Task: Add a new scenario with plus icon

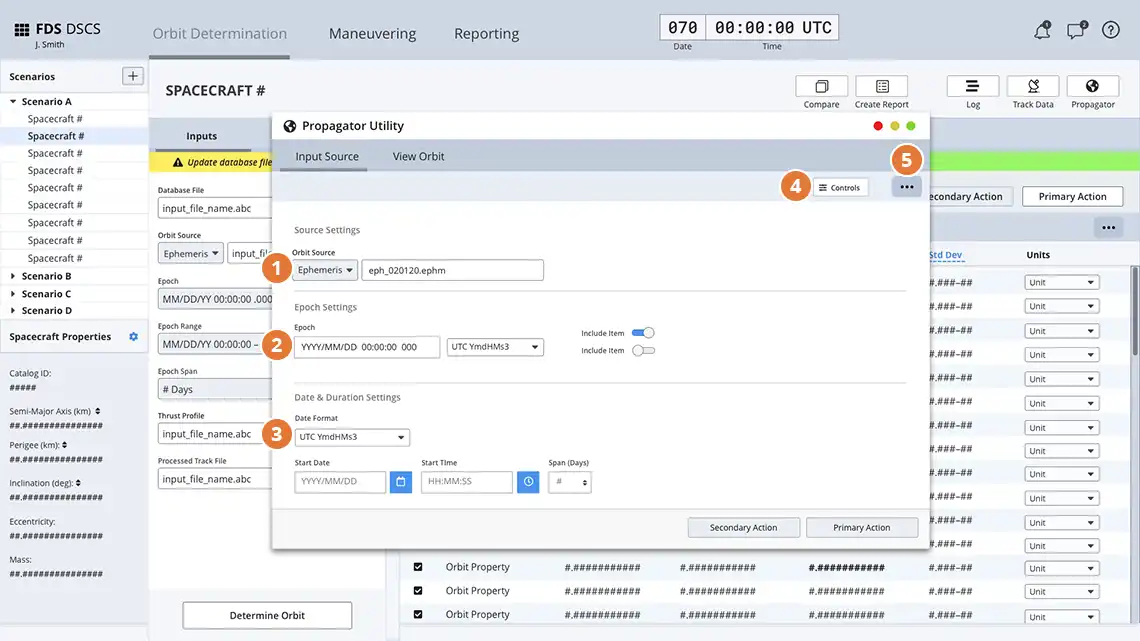Action: pyautogui.click(x=132, y=76)
